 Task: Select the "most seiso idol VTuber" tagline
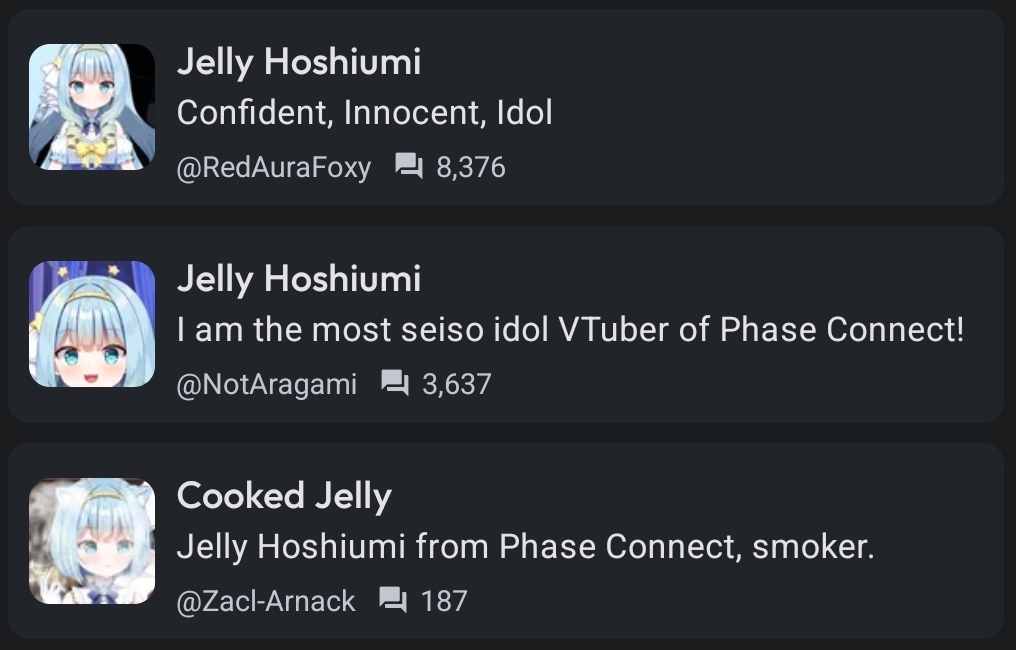[570, 330]
